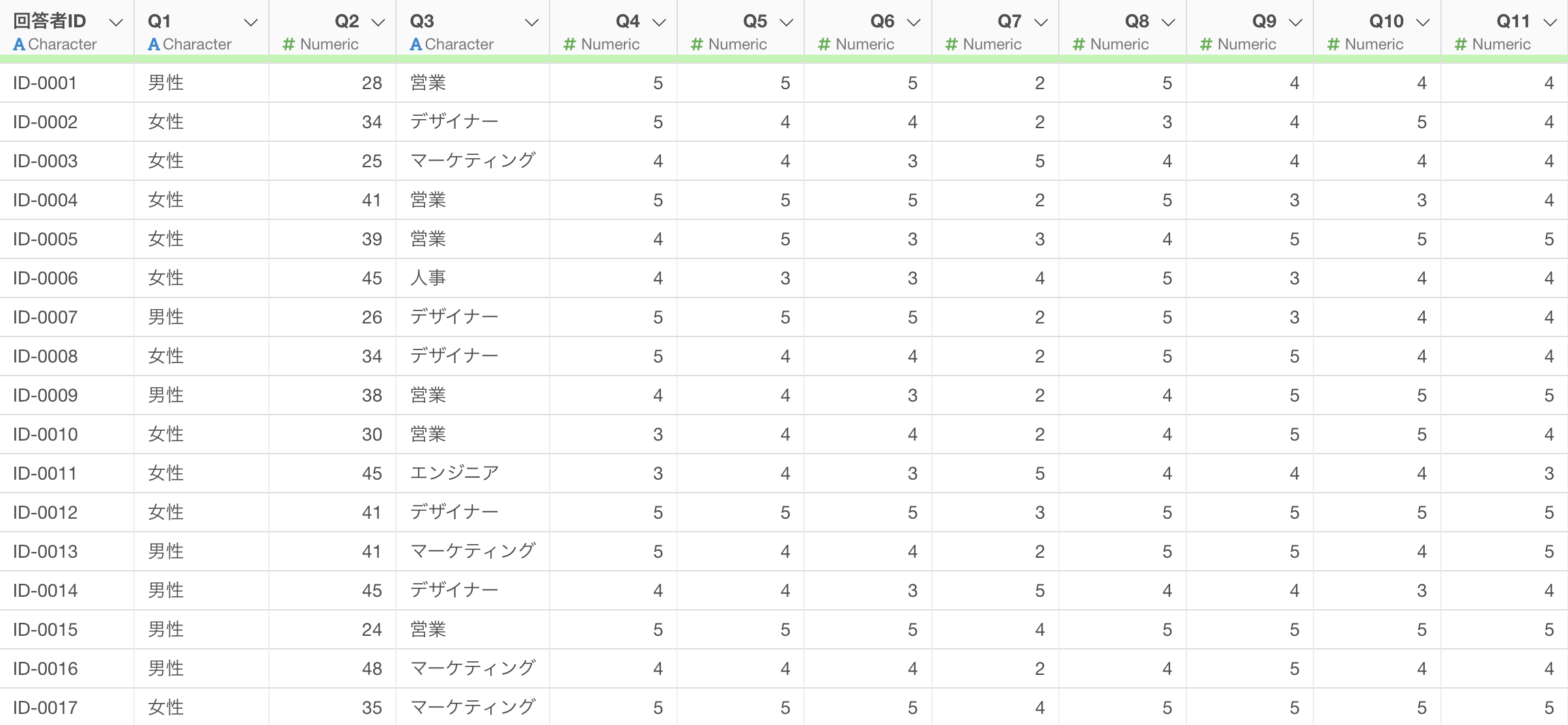
Task: Click the Numeric hash icon under Q10
Action: pyautogui.click(x=1334, y=44)
